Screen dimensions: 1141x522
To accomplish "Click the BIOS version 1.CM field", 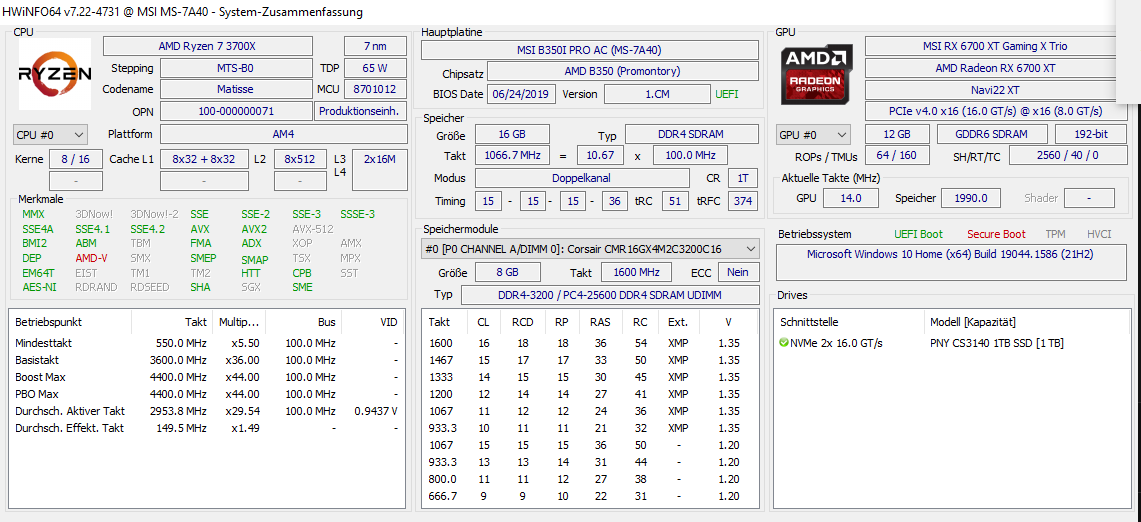I will click(x=657, y=94).
